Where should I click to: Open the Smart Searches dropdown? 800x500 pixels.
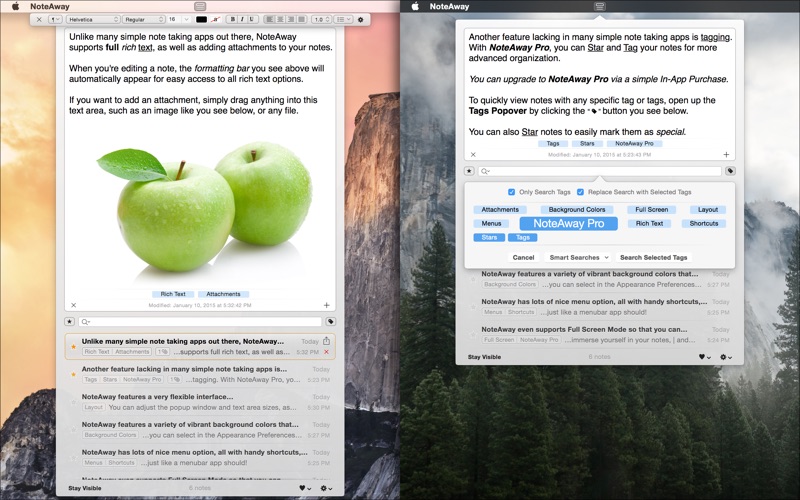pyautogui.click(x=579, y=258)
